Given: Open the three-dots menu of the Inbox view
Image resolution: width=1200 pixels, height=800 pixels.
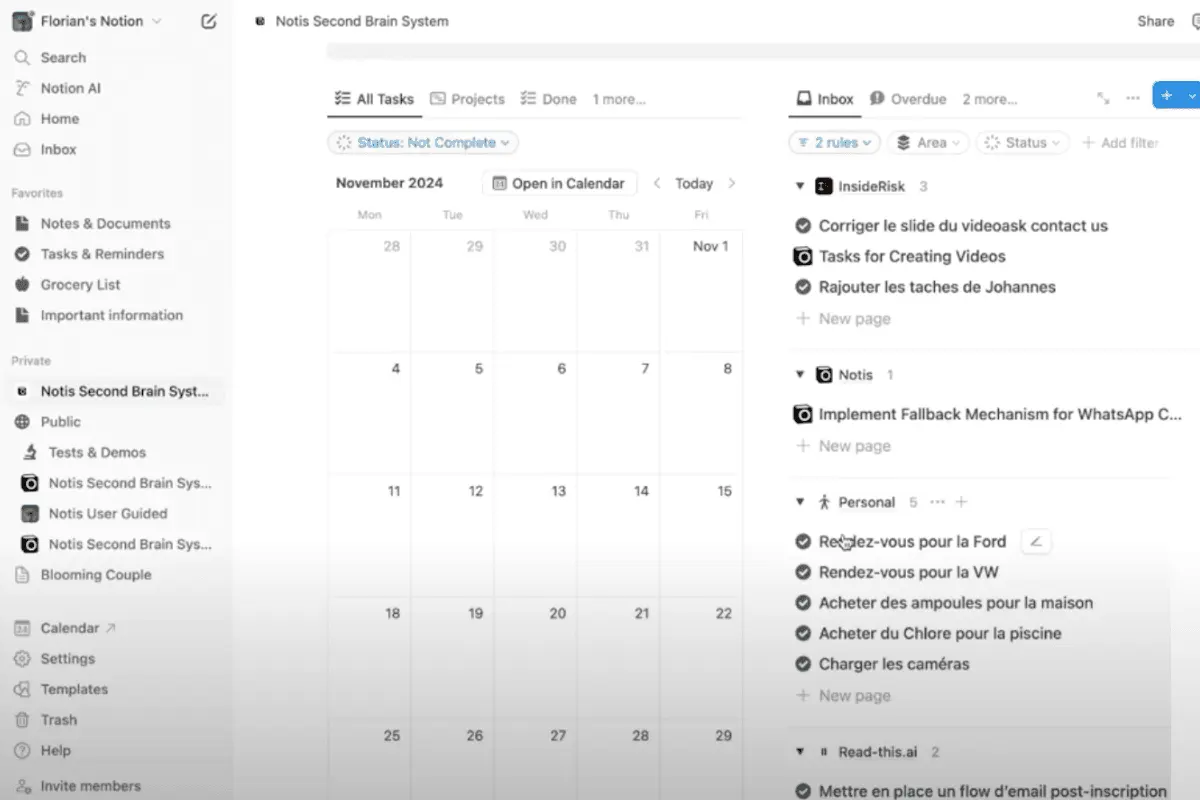Looking at the screenshot, I should pyautogui.click(x=1133, y=98).
